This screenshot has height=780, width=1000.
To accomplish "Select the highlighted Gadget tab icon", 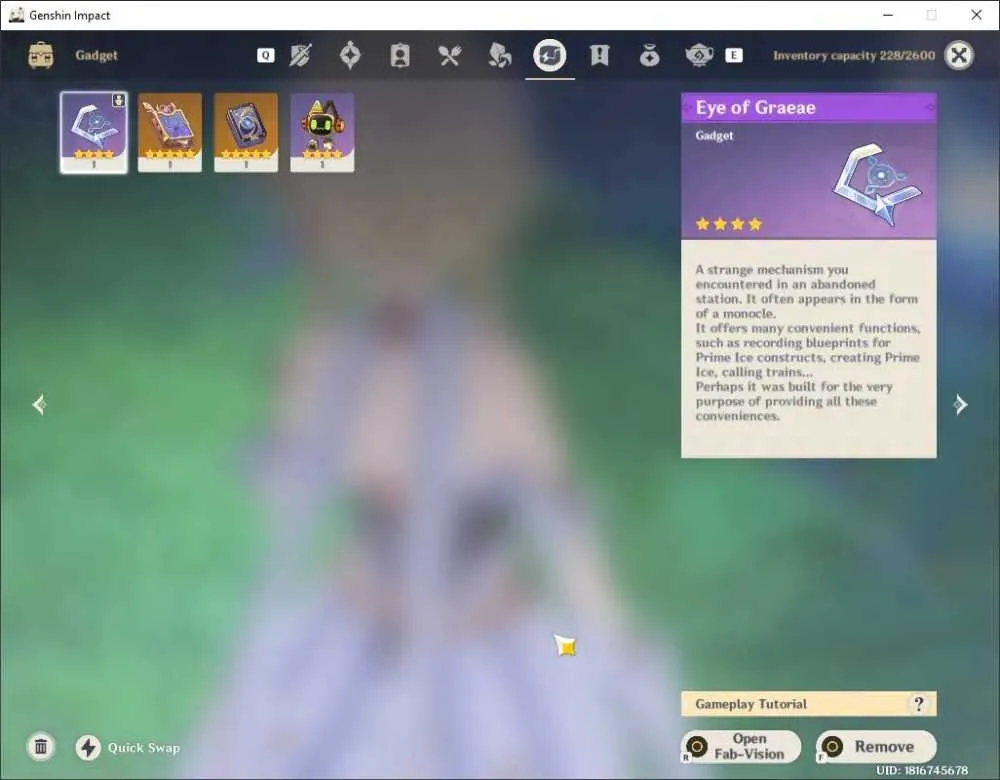I will 550,55.
